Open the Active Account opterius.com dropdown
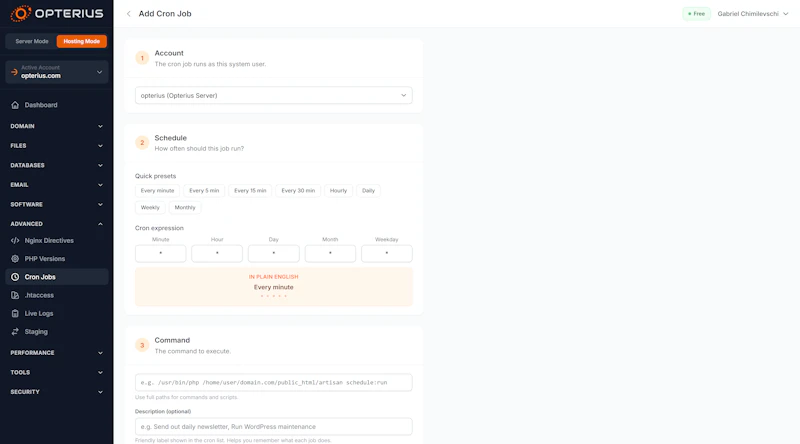The image size is (800, 444). point(57,72)
